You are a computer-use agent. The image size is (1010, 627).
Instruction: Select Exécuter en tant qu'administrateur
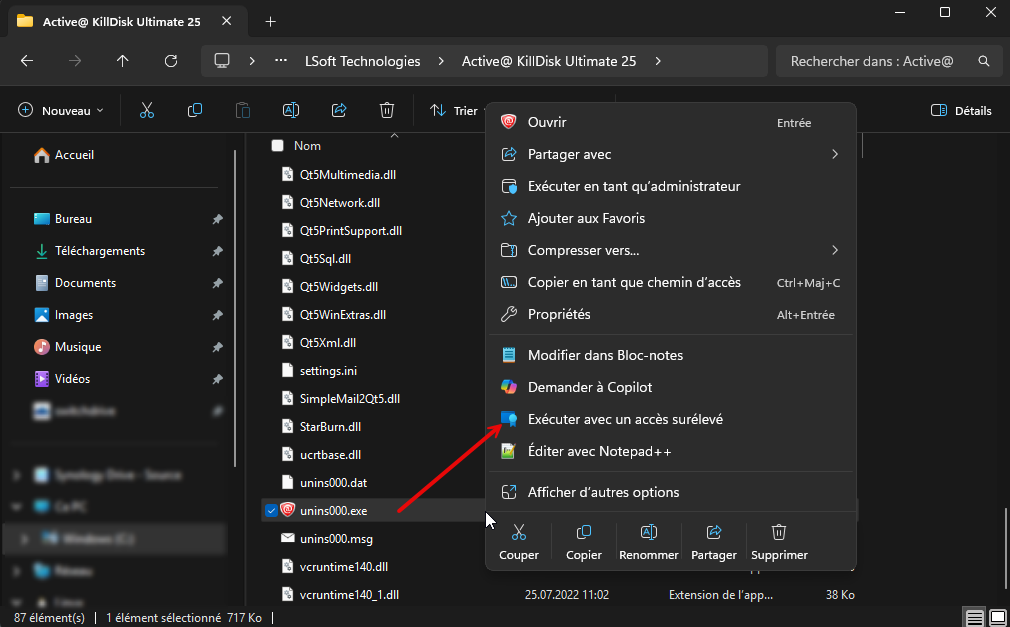click(671, 186)
